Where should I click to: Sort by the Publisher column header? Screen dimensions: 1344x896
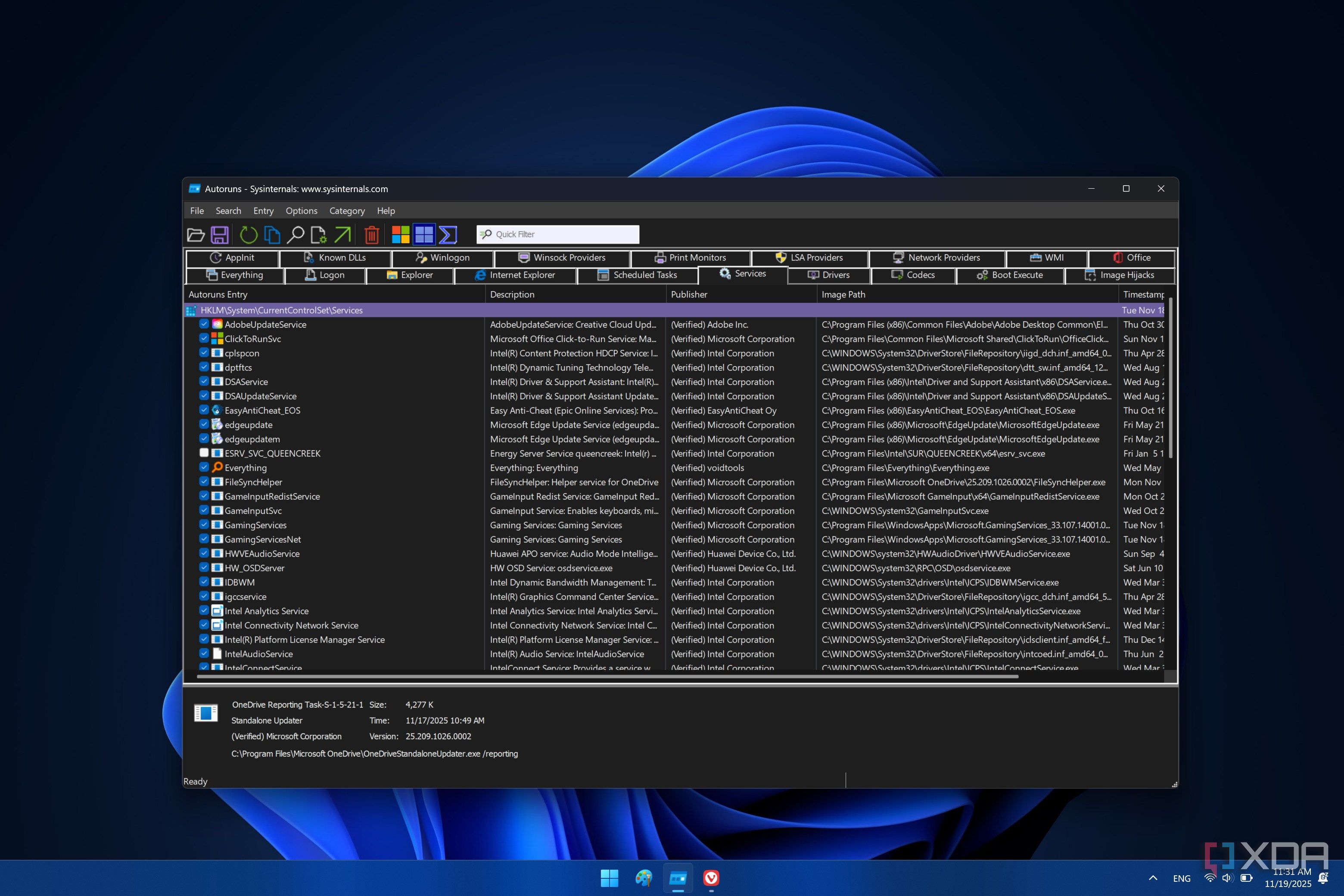tap(688, 294)
